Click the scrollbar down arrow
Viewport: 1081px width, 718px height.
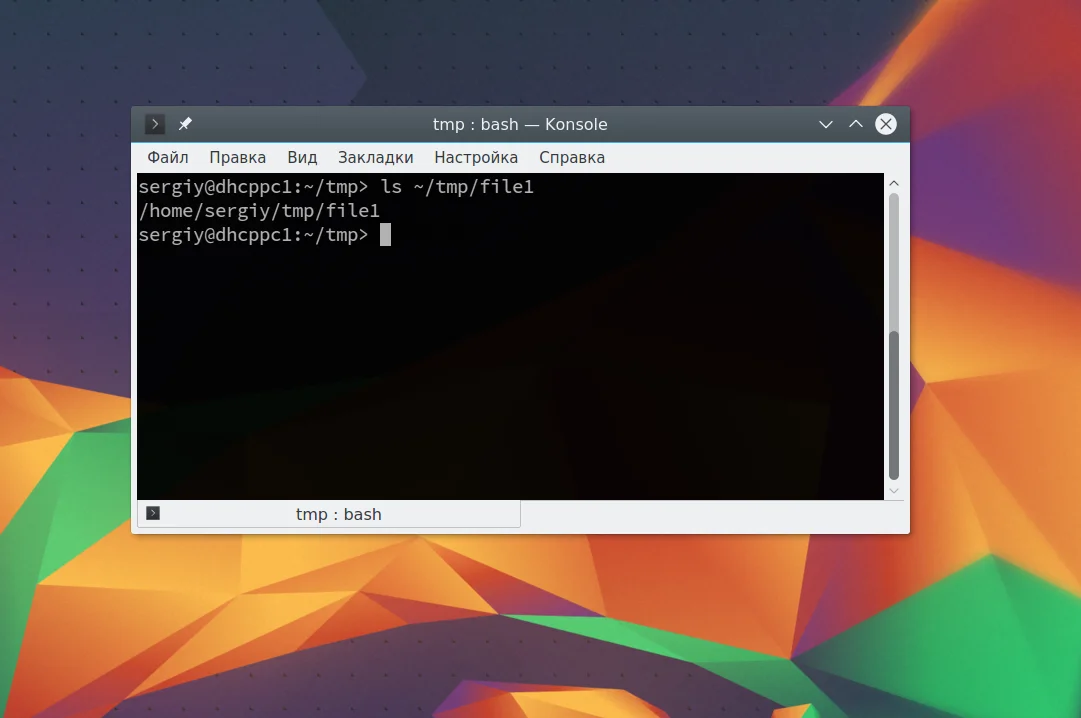click(893, 491)
